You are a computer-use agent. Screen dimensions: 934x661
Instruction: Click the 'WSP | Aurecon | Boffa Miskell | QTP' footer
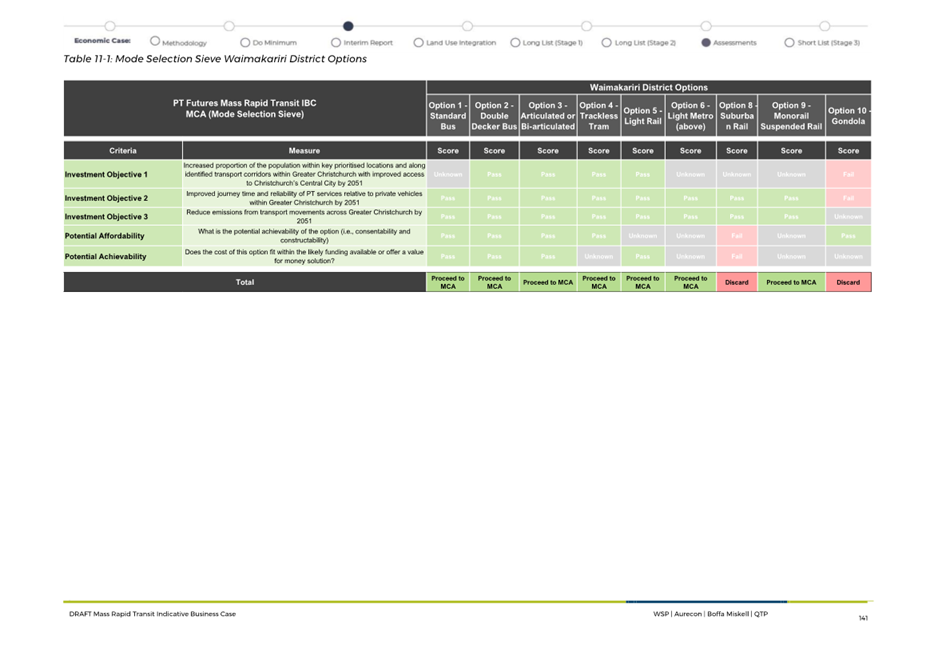711,614
